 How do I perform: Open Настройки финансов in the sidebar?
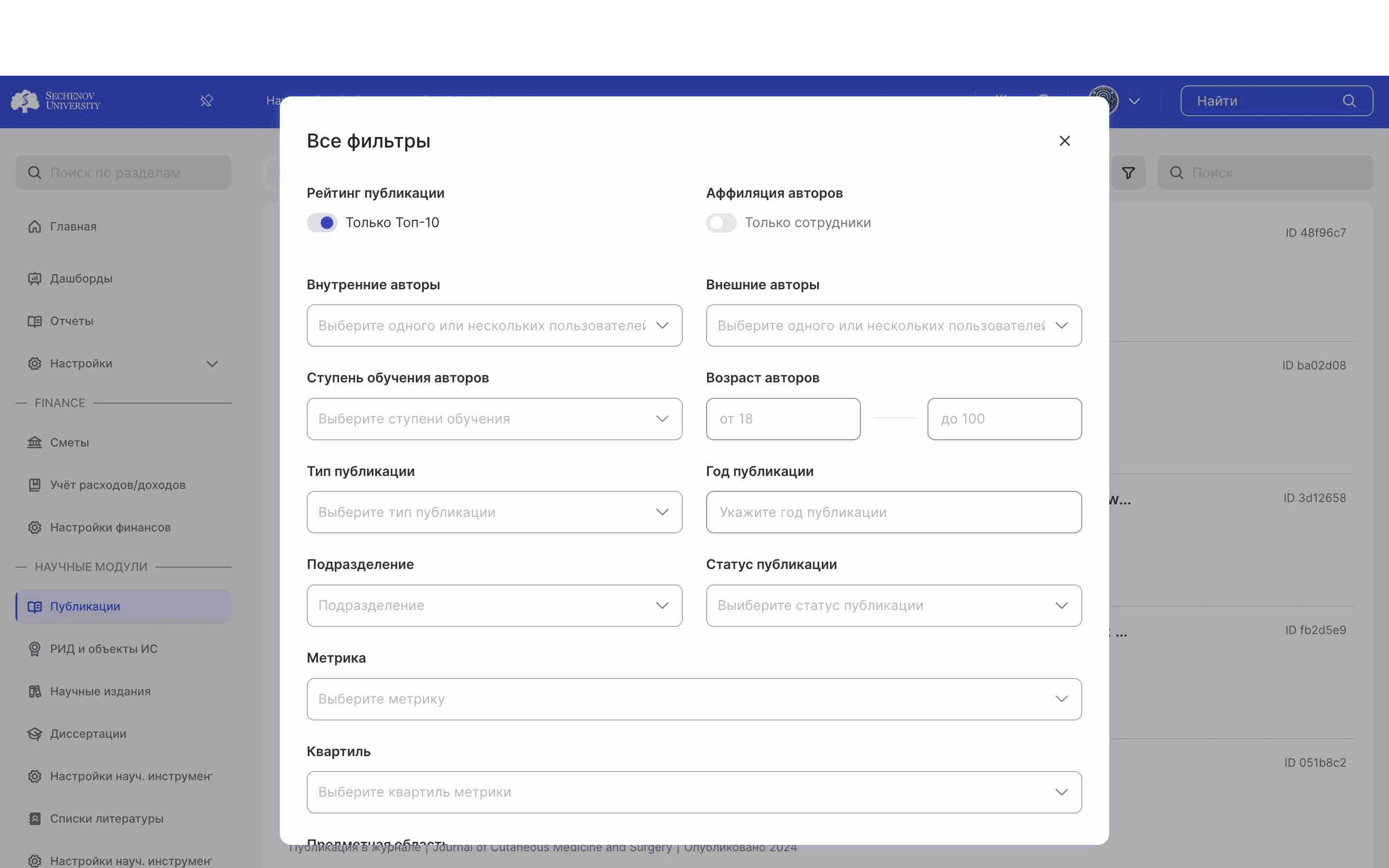coord(123,528)
